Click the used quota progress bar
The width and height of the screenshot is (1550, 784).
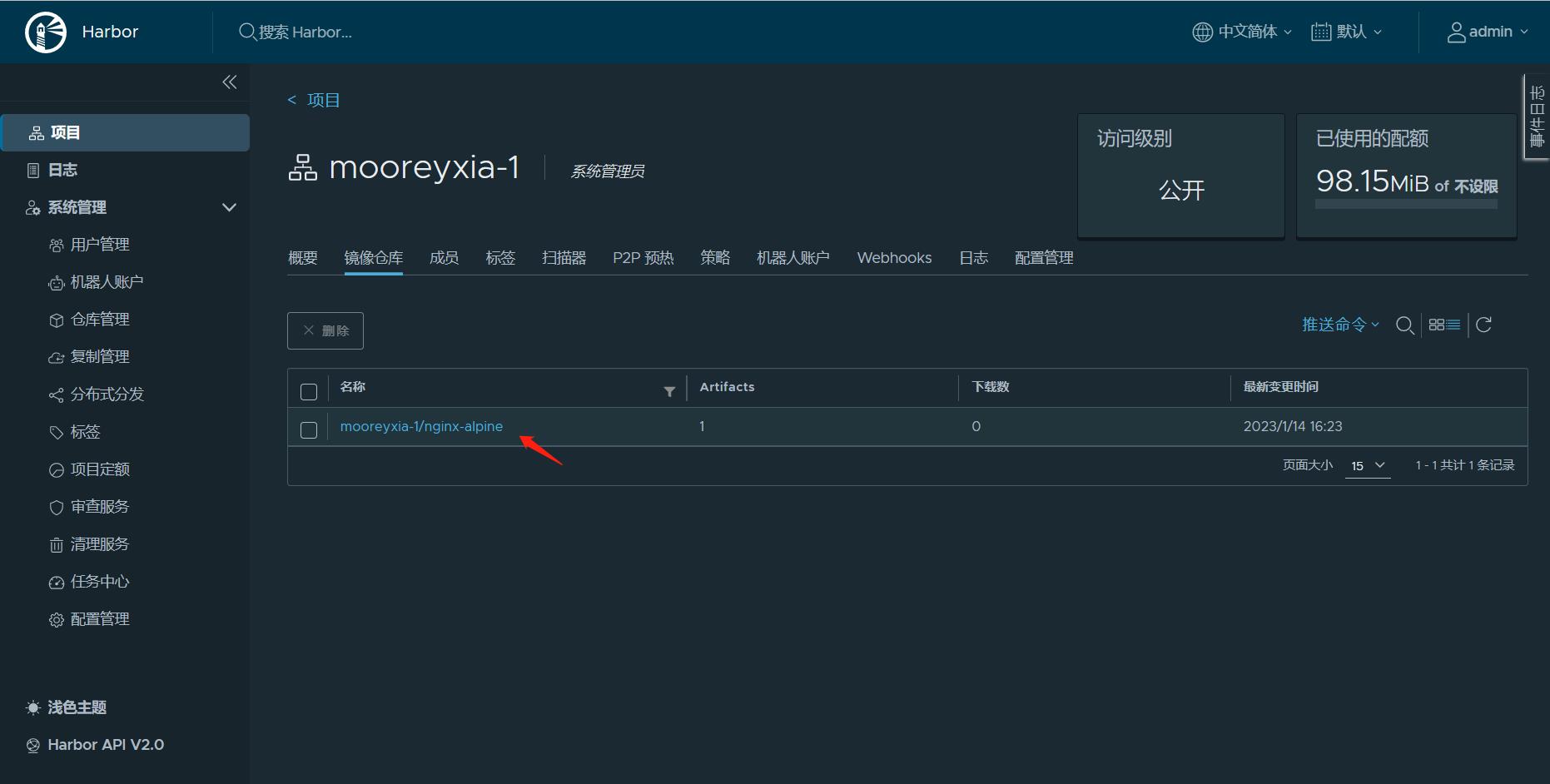[1406, 204]
